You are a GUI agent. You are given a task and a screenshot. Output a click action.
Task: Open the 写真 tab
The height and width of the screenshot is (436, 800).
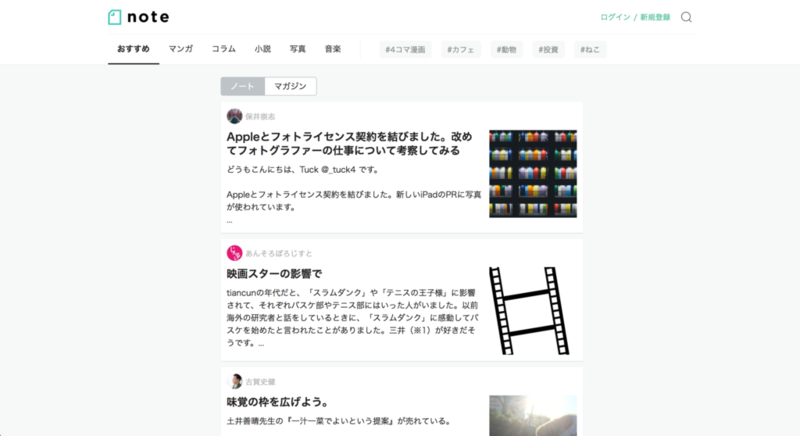click(x=297, y=49)
